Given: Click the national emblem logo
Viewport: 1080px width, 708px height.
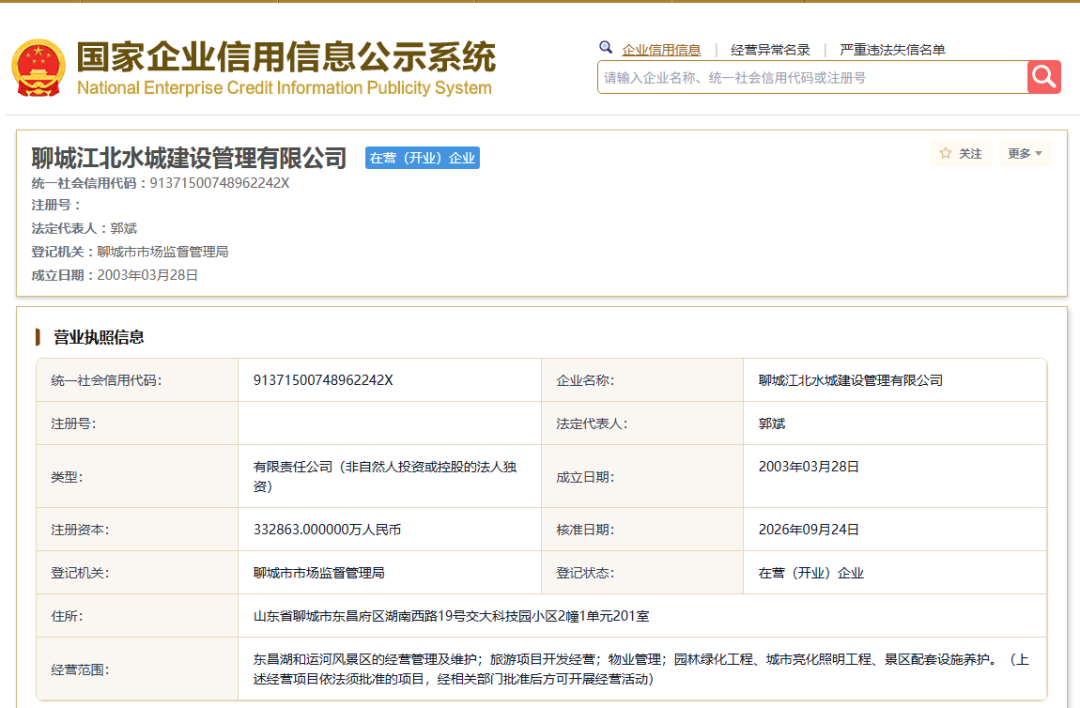Looking at the screenshot, I should 39,67.
